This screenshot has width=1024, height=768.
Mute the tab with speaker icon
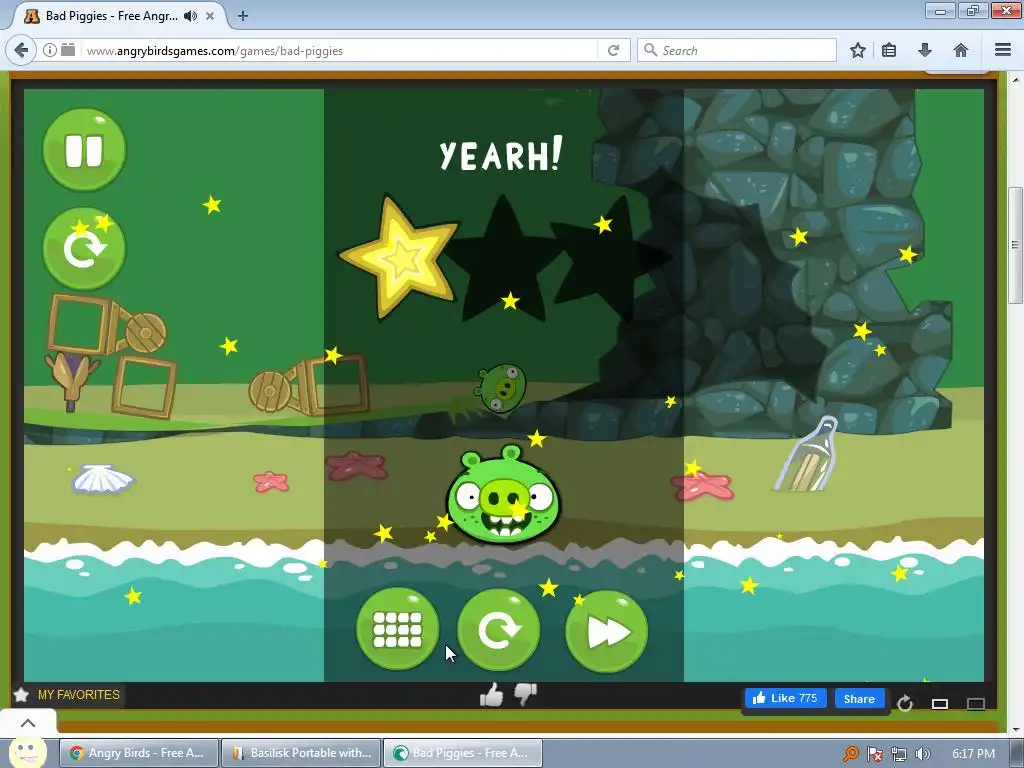190,16
